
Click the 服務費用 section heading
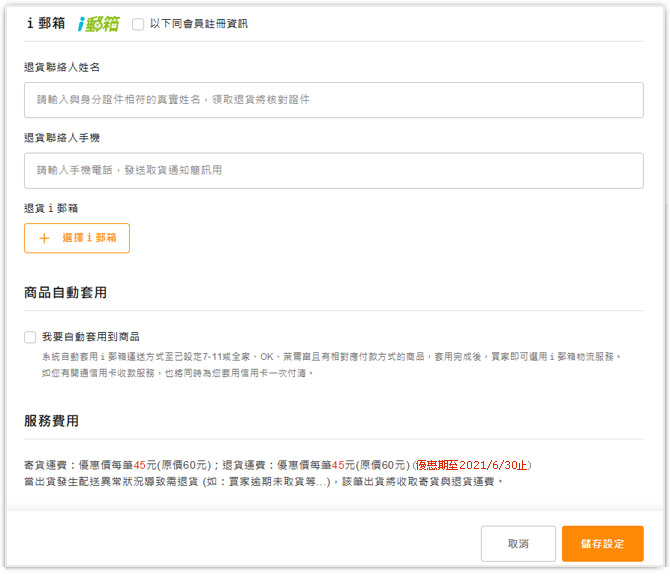coord(51,421)
